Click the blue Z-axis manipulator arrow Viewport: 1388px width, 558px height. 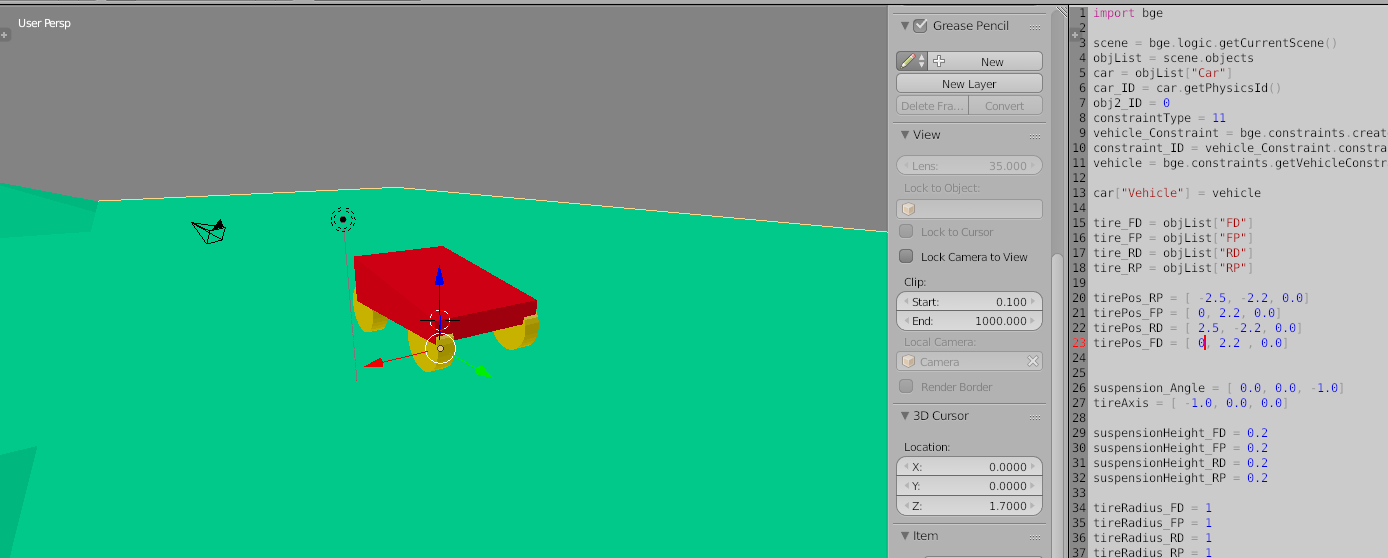click(x=438, y=277)
